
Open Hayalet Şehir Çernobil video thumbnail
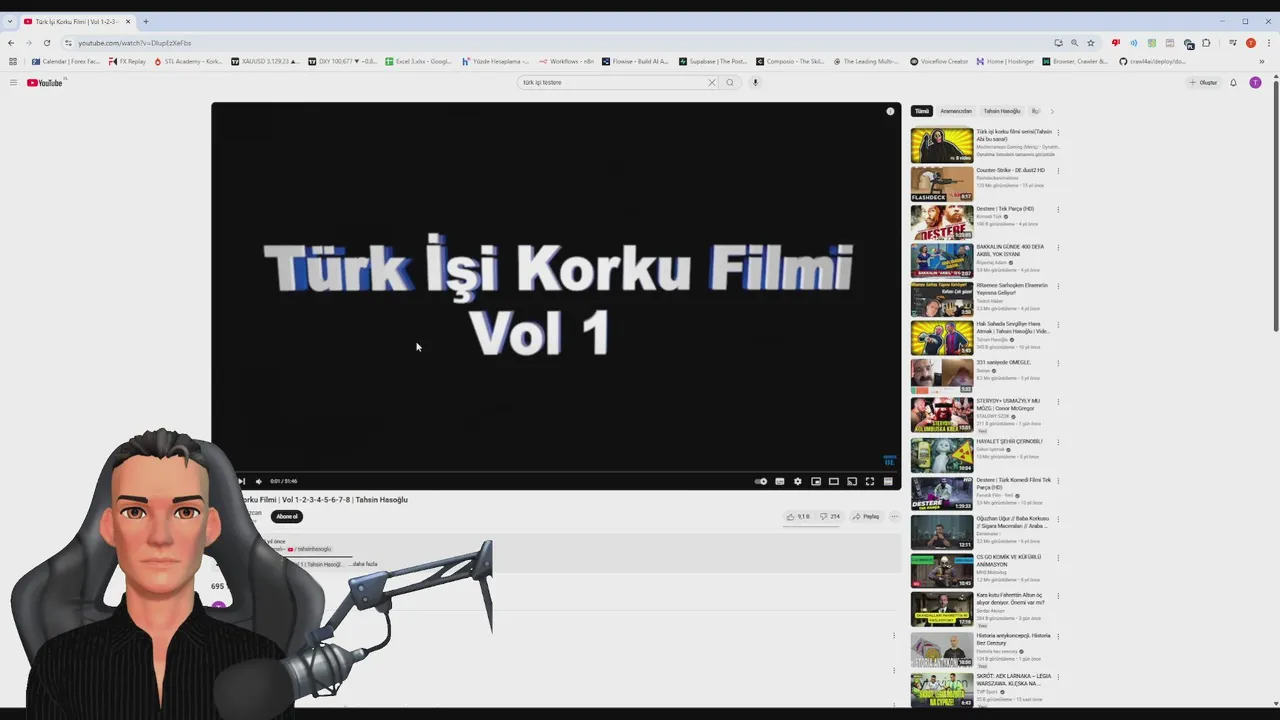(942, 455)
